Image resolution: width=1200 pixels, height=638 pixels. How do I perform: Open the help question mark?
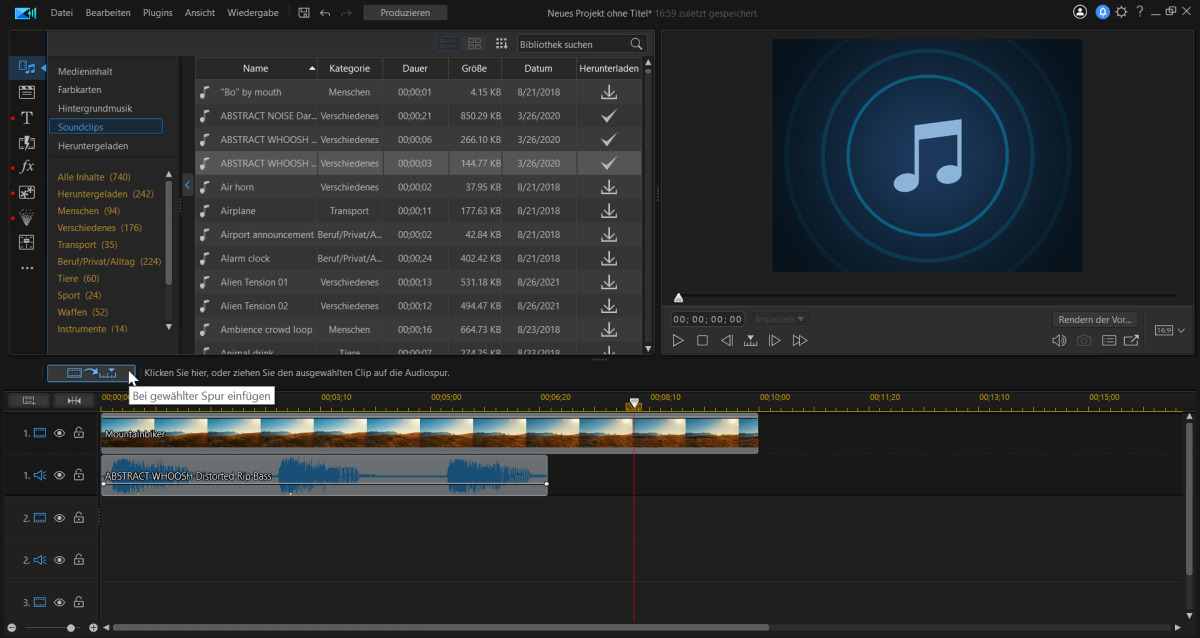(x=1140, y=13)
